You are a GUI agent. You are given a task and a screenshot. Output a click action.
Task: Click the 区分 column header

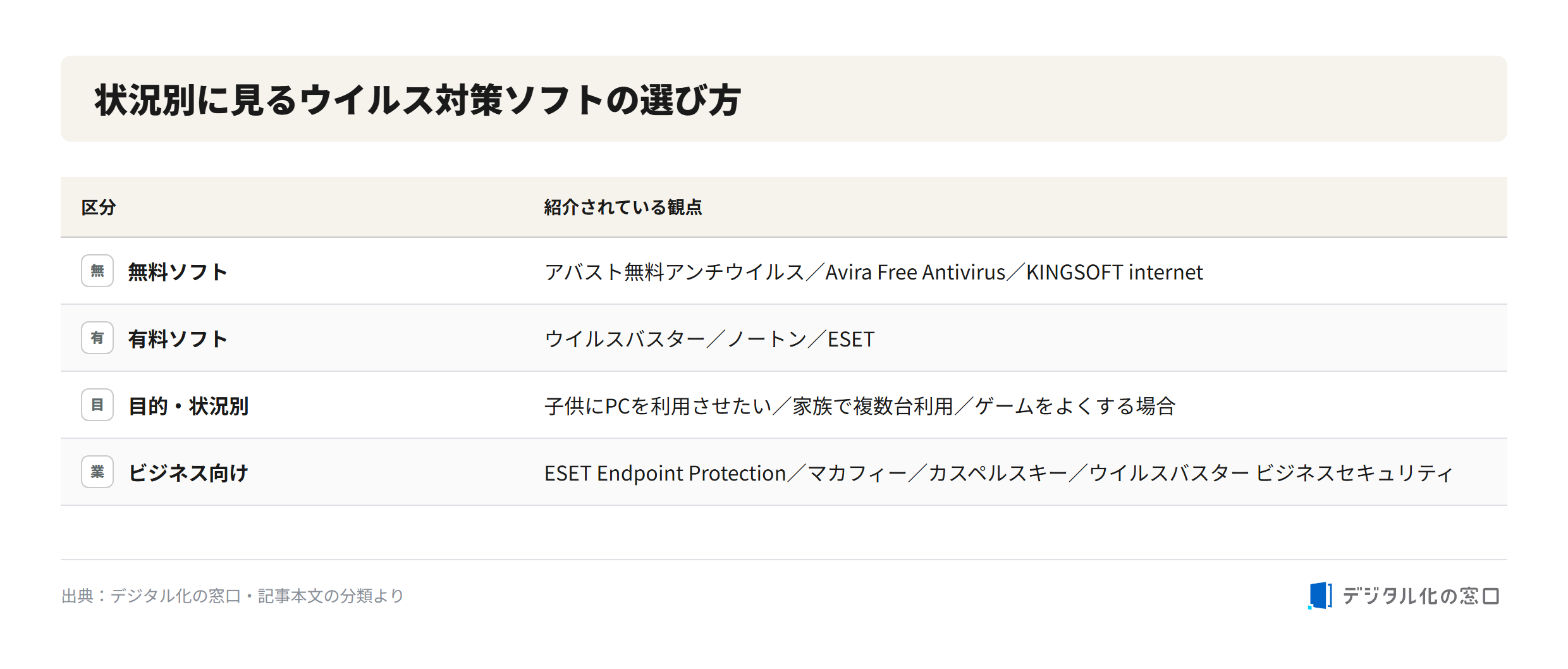99,207
